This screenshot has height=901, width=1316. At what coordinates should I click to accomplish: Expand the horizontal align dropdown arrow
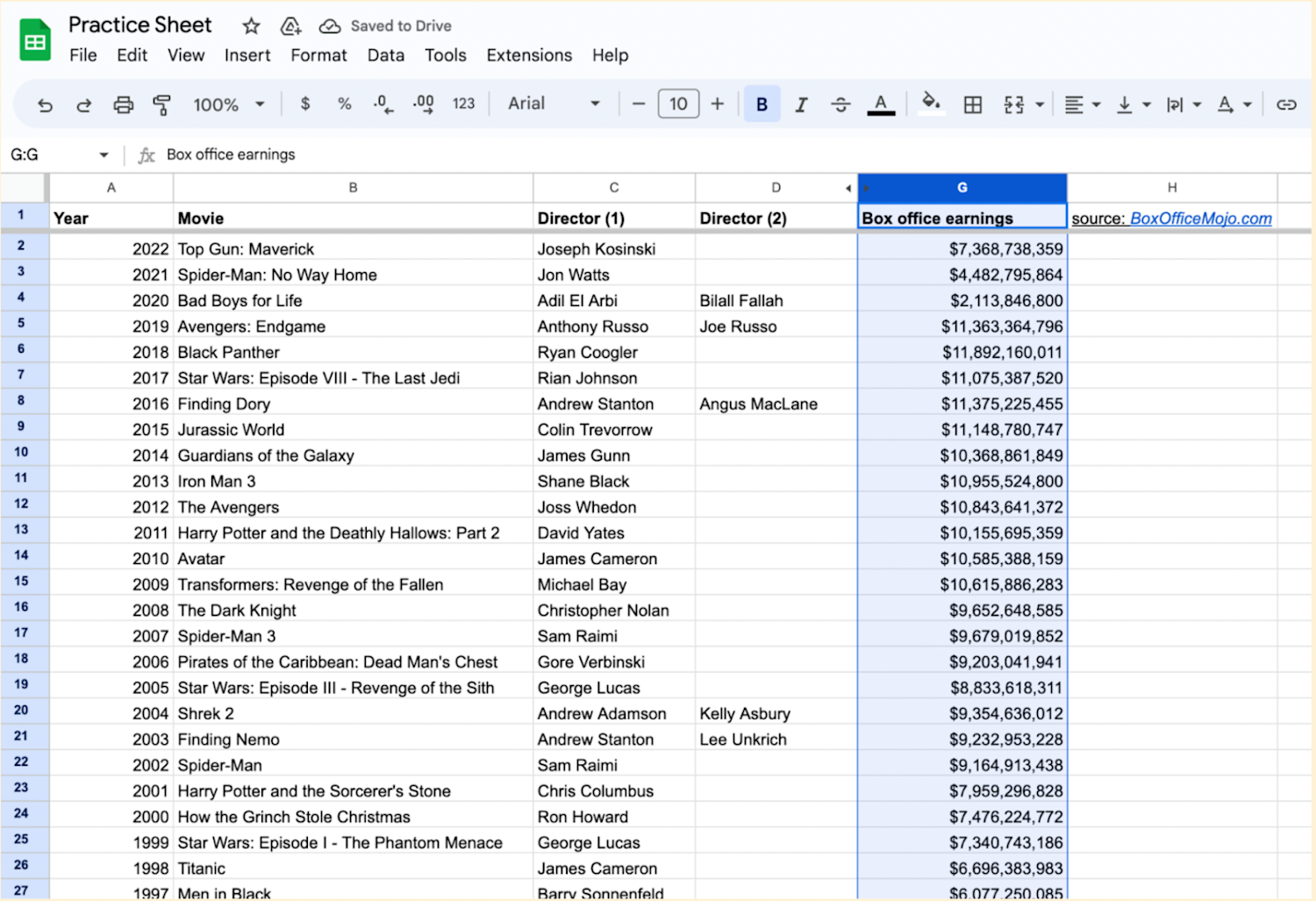tap(1096, 105)
